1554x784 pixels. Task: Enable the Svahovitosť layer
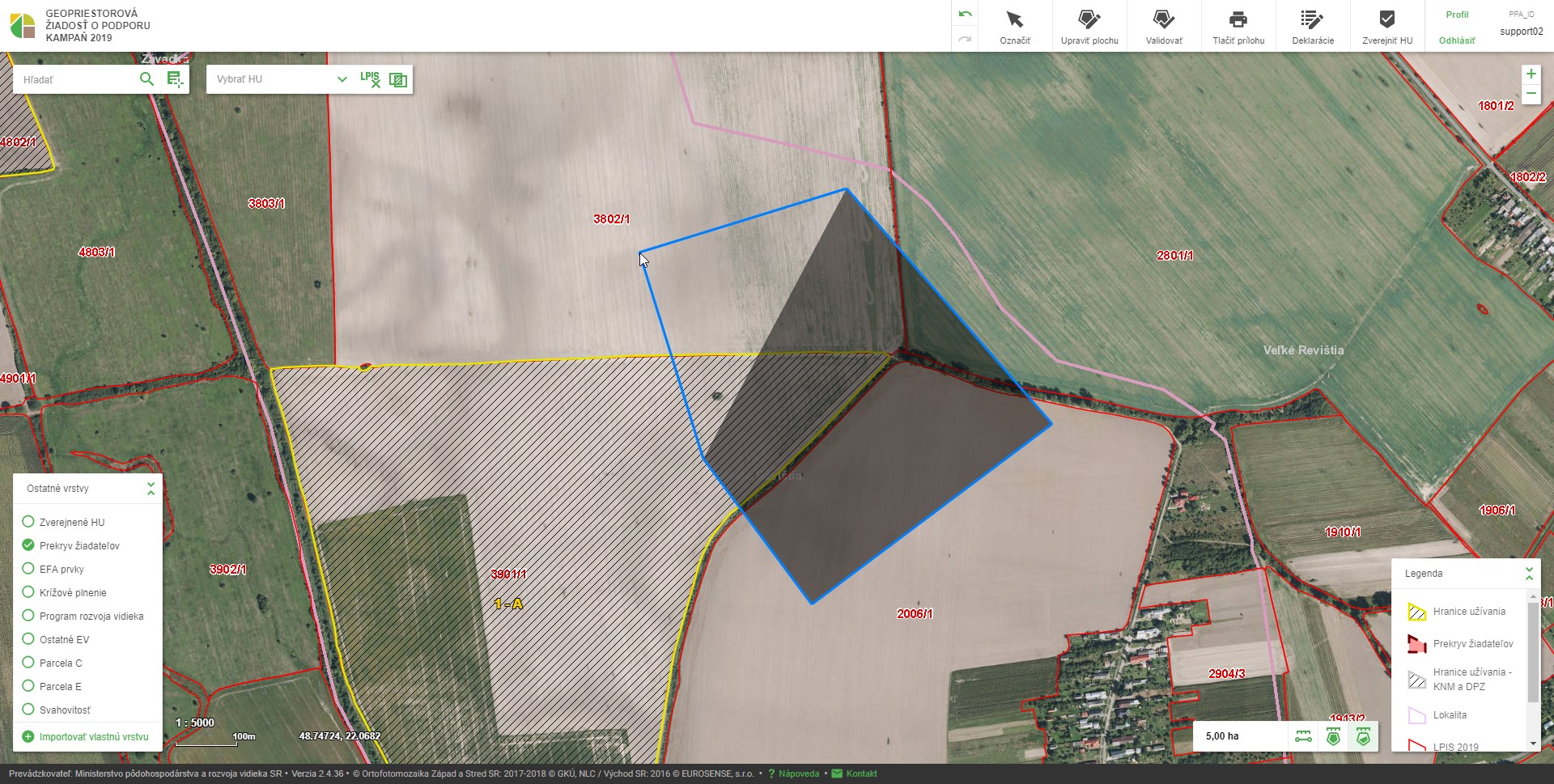(x=28, y=710)
